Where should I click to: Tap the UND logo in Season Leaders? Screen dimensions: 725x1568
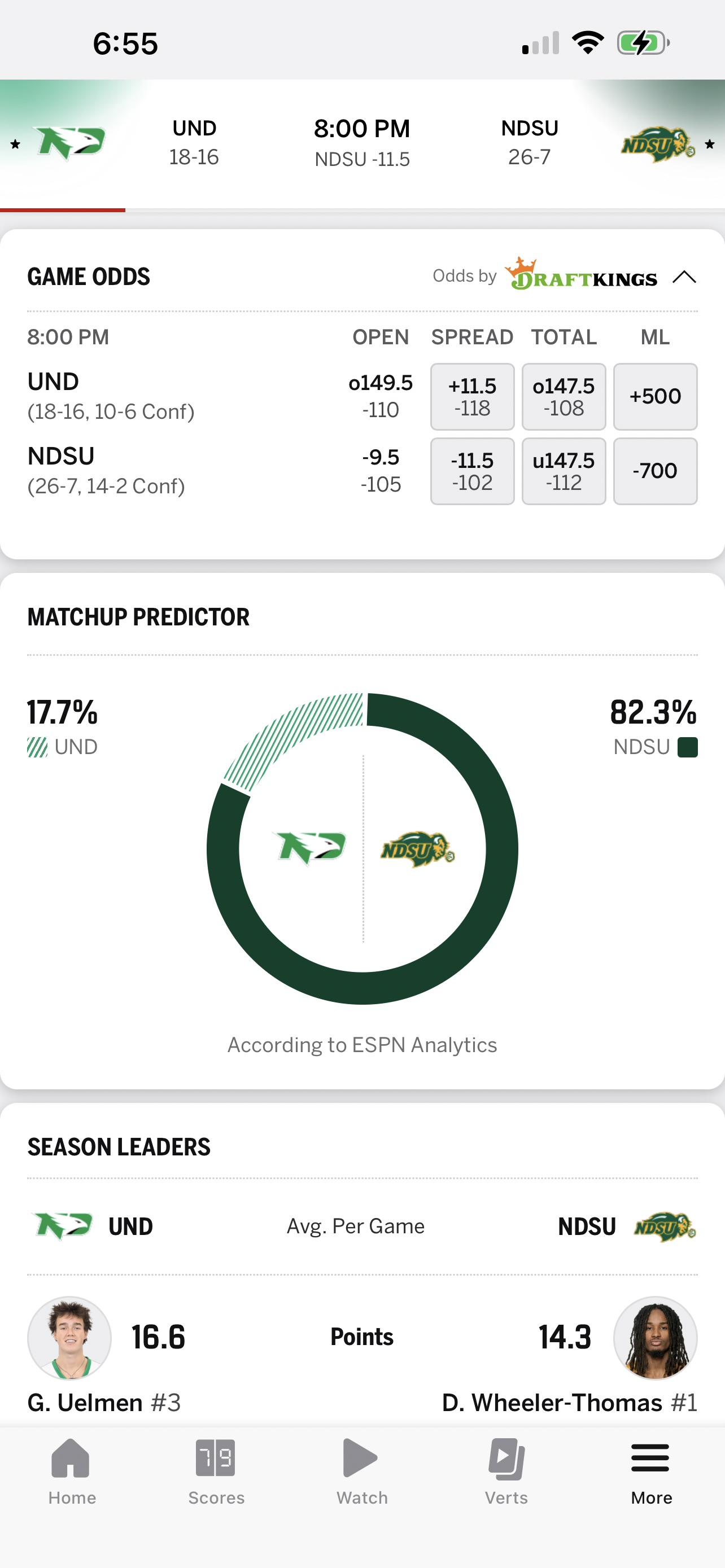[x=63, y=1226]
